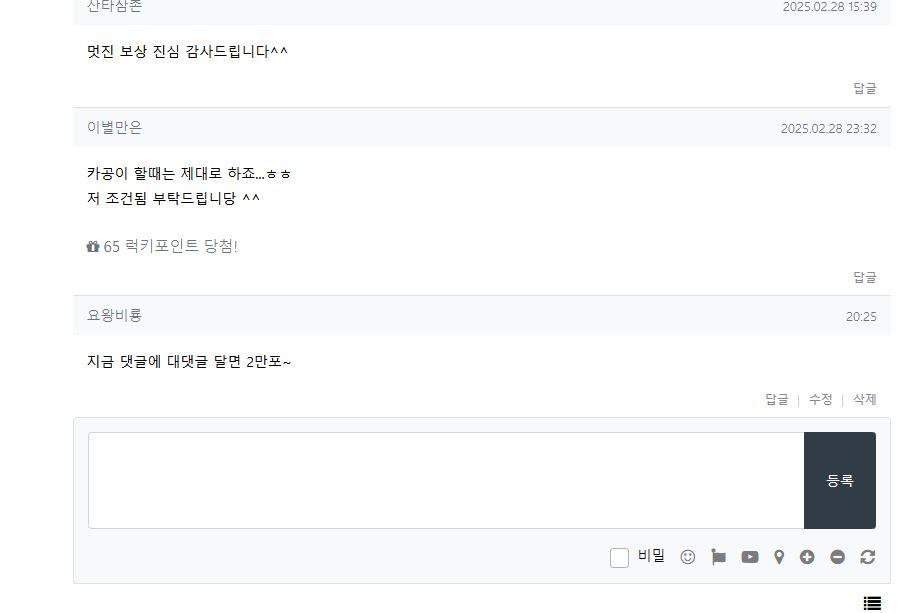Screen dimensions: 915x613
Task: Click the refresh arrows icon
Action: (x=867, y=557)
